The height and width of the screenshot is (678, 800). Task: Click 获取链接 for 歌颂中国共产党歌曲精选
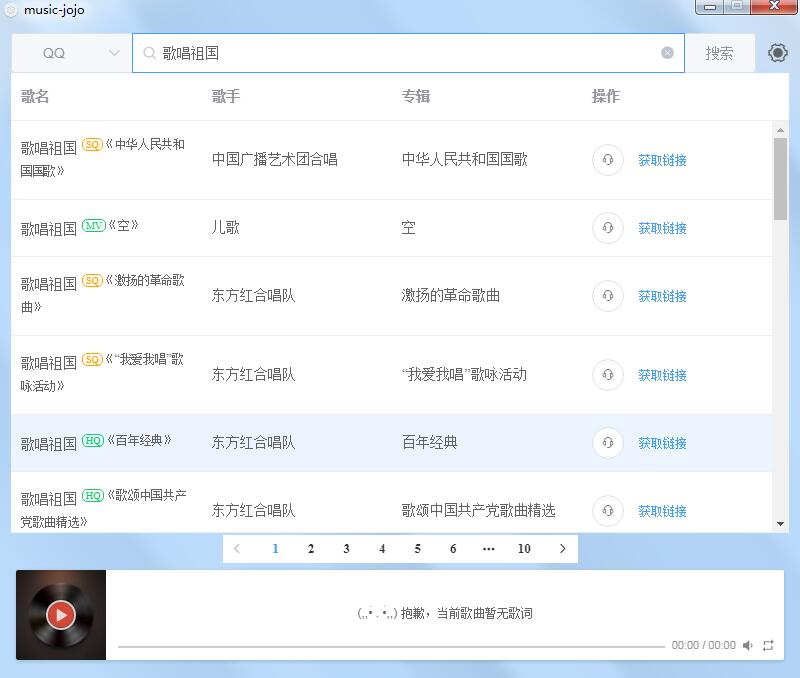(662, 511)
